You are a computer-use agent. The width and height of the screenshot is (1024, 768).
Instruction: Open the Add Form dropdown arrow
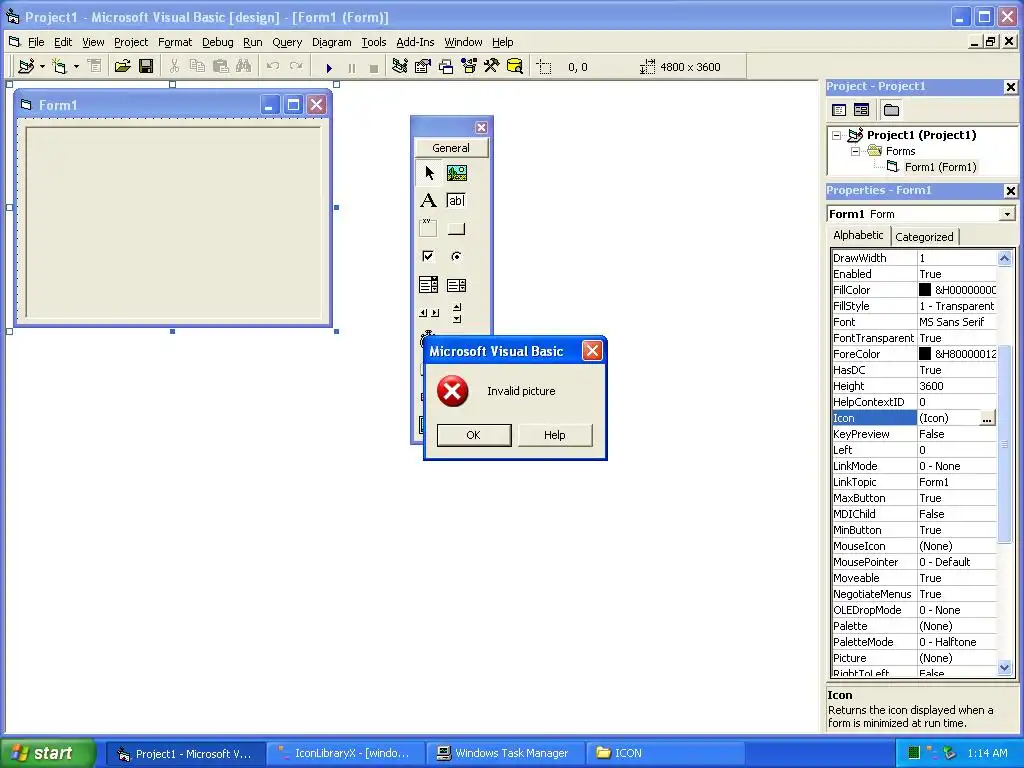76,66
